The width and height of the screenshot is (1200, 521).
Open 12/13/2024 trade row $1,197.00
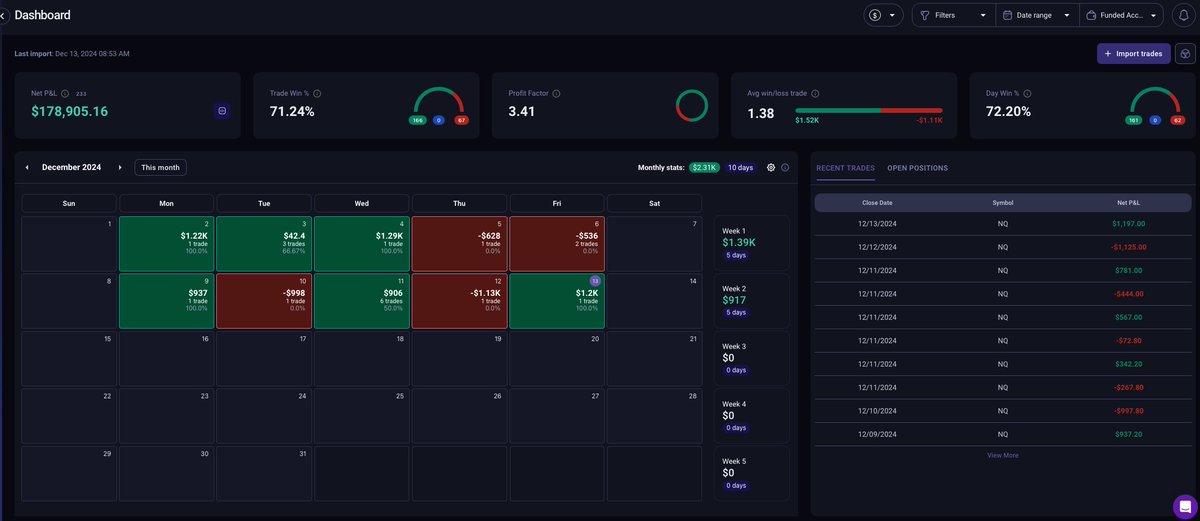point(1002,224)
